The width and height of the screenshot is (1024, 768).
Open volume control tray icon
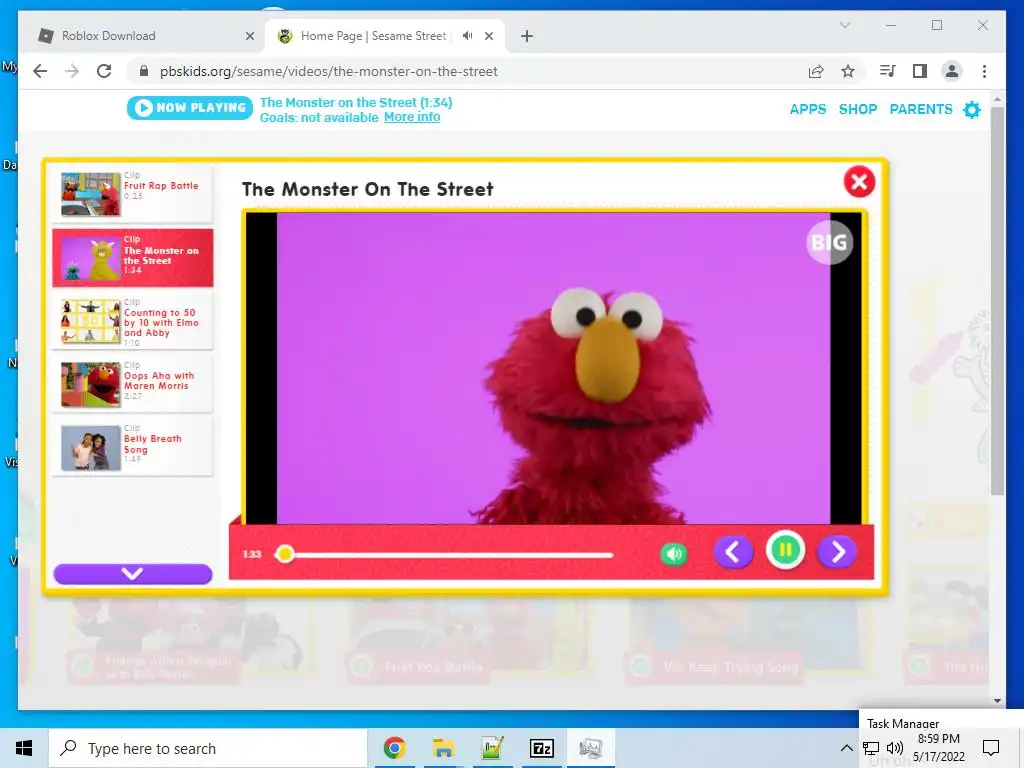(895, 748)
